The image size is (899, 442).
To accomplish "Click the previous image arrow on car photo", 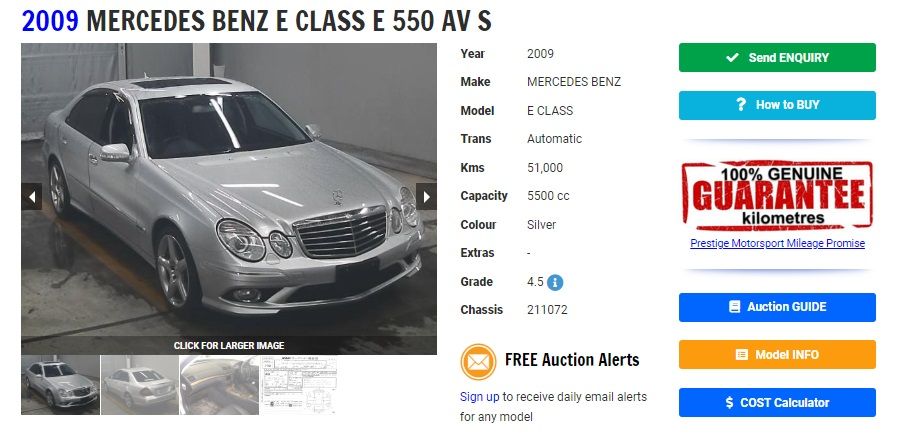I will coord(32,197).
